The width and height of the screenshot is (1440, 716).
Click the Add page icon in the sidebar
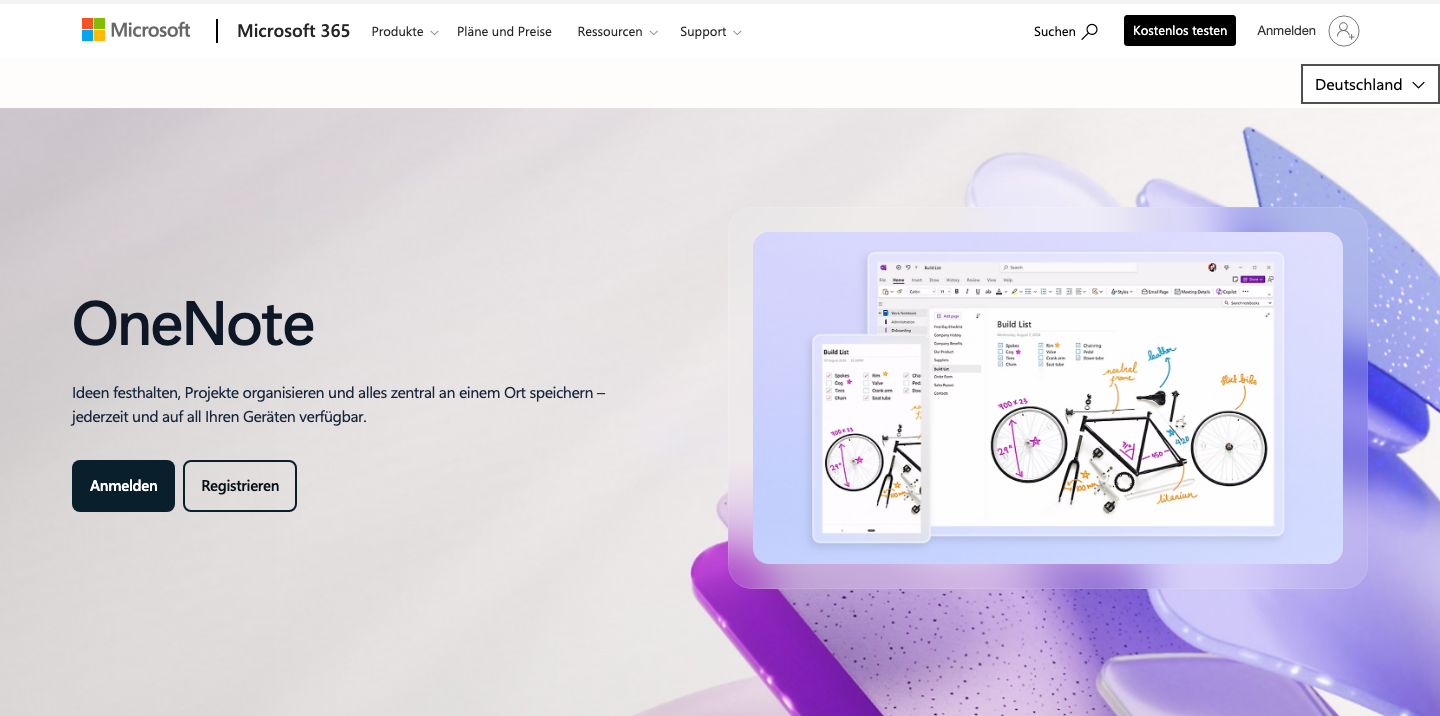[x=939, y=316]
